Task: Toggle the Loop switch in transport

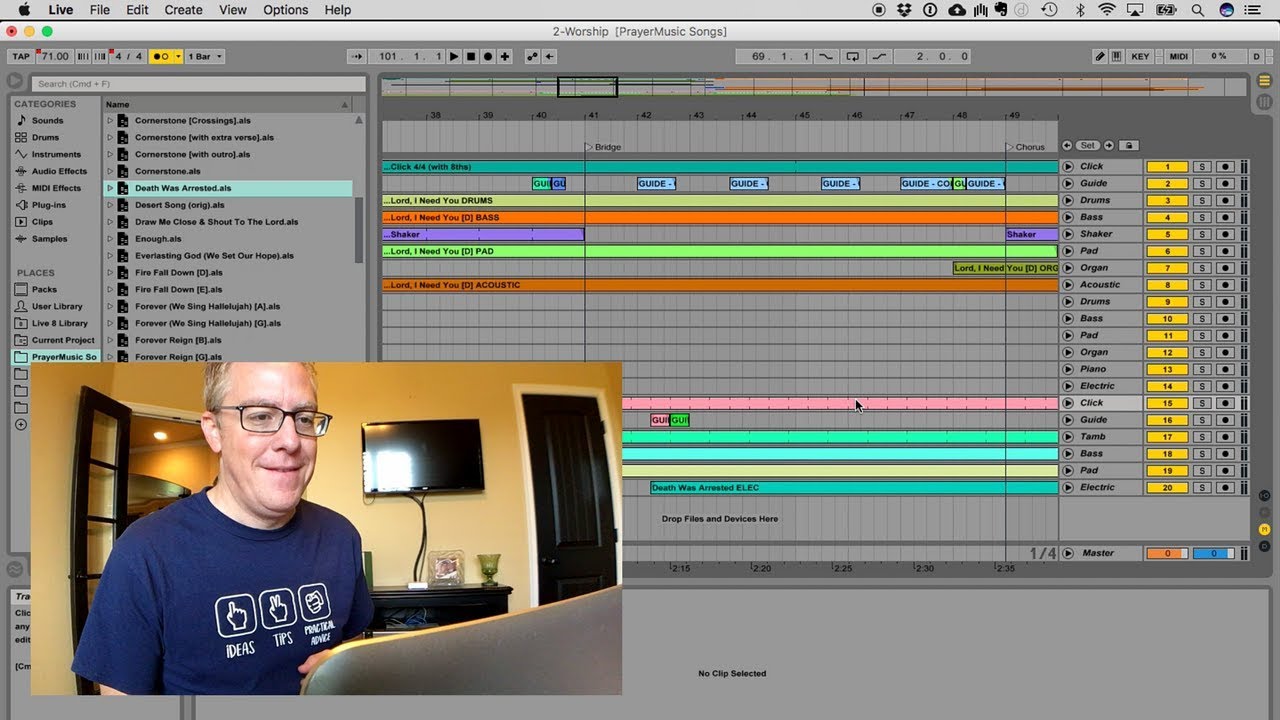Action: tap(852, 57)
